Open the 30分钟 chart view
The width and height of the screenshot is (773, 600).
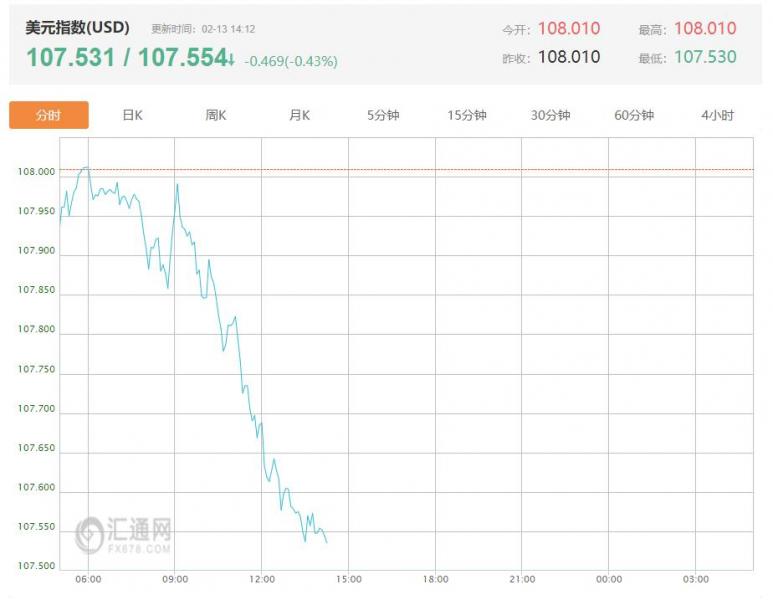tap(550, 115)
